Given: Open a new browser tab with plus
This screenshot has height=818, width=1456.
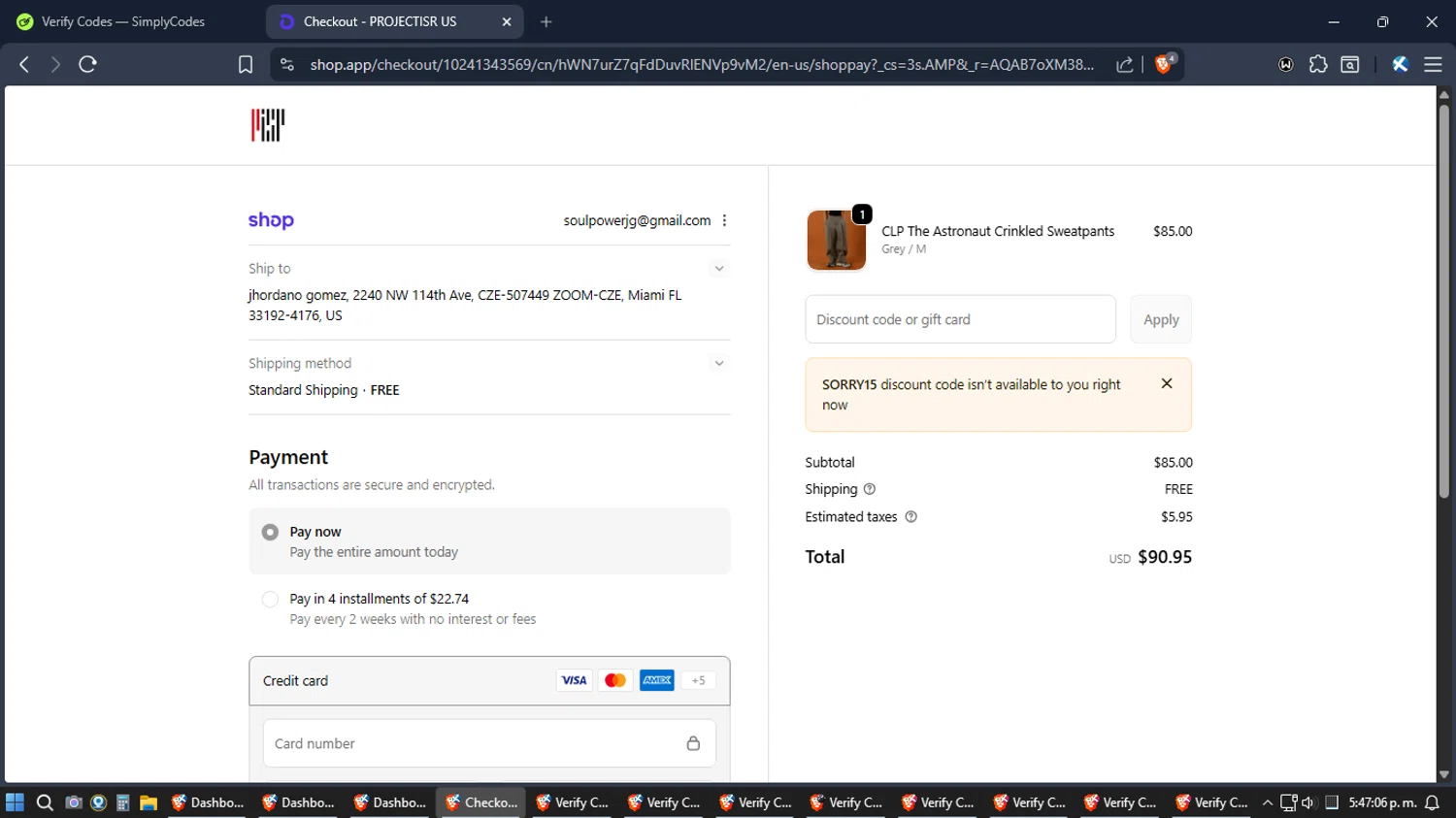Looking at the screenshot, I should click(x=546, y=21).
